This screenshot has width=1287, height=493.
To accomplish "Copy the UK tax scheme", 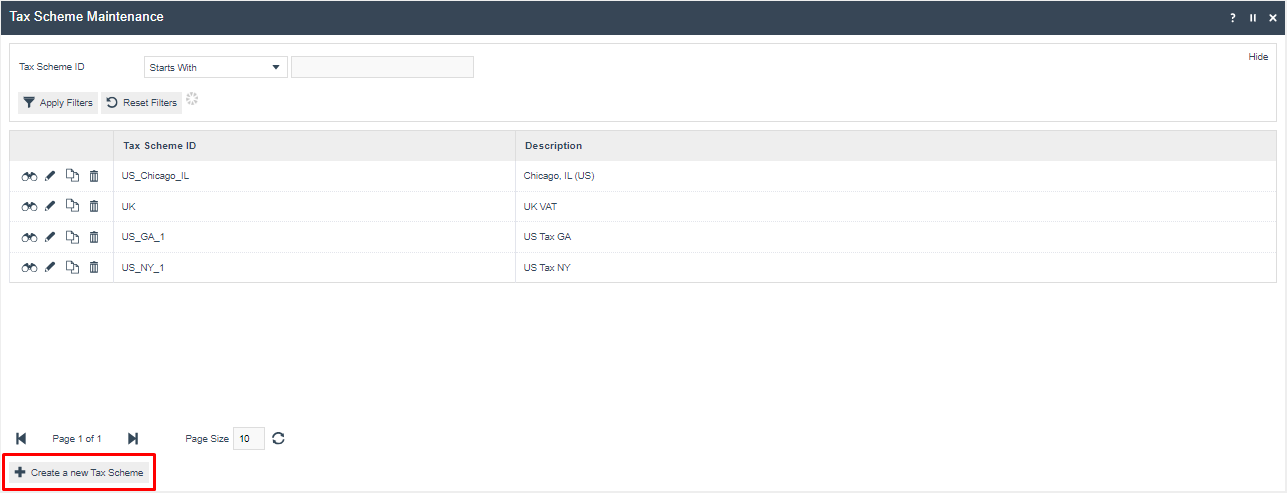I will click(72, 206).
